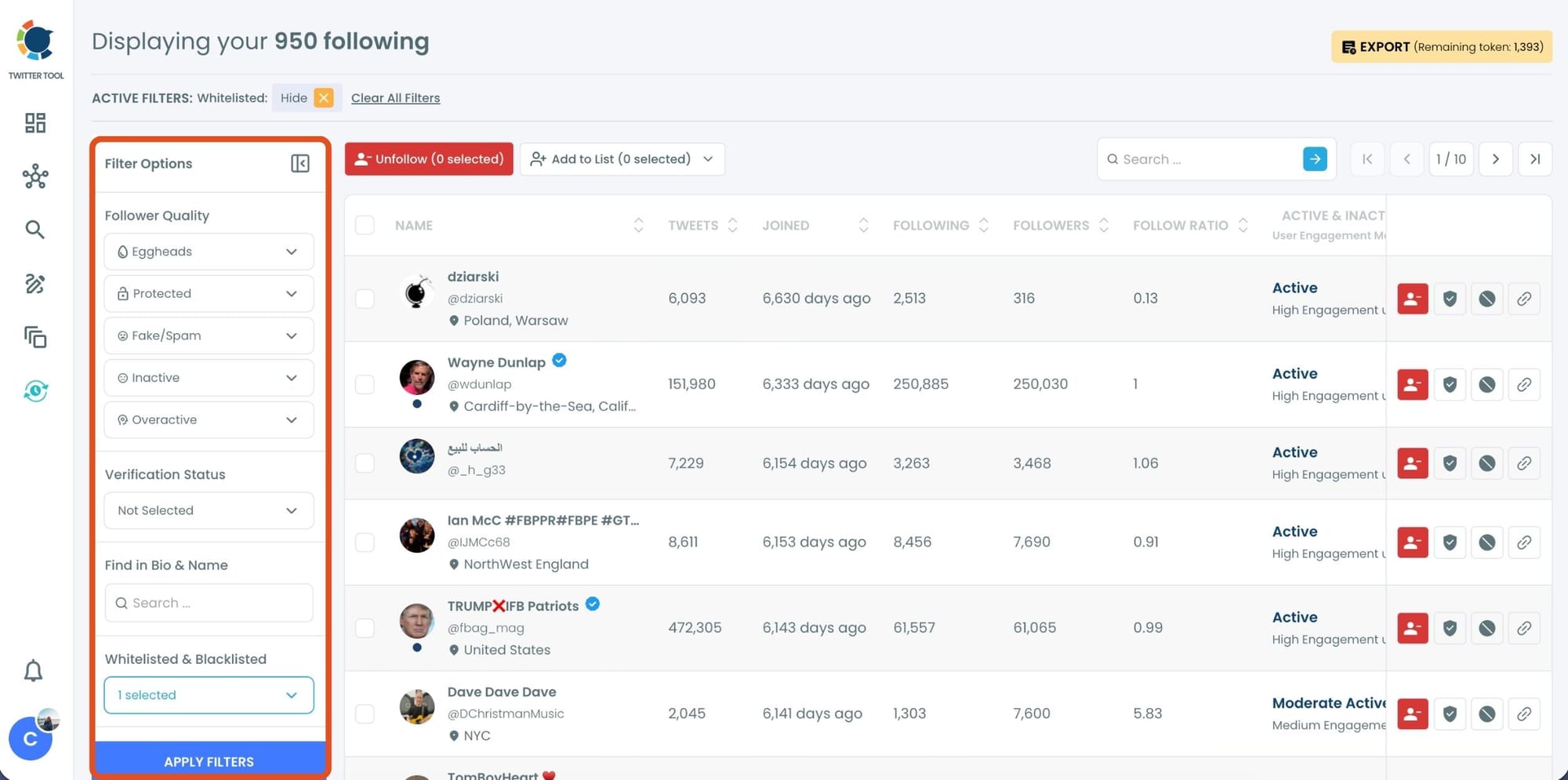Image resolution: width=1568 pixels, height=780 pixels.
Task: Click unfollow icon for dziarski row
Action: [x=1412, y=299]
